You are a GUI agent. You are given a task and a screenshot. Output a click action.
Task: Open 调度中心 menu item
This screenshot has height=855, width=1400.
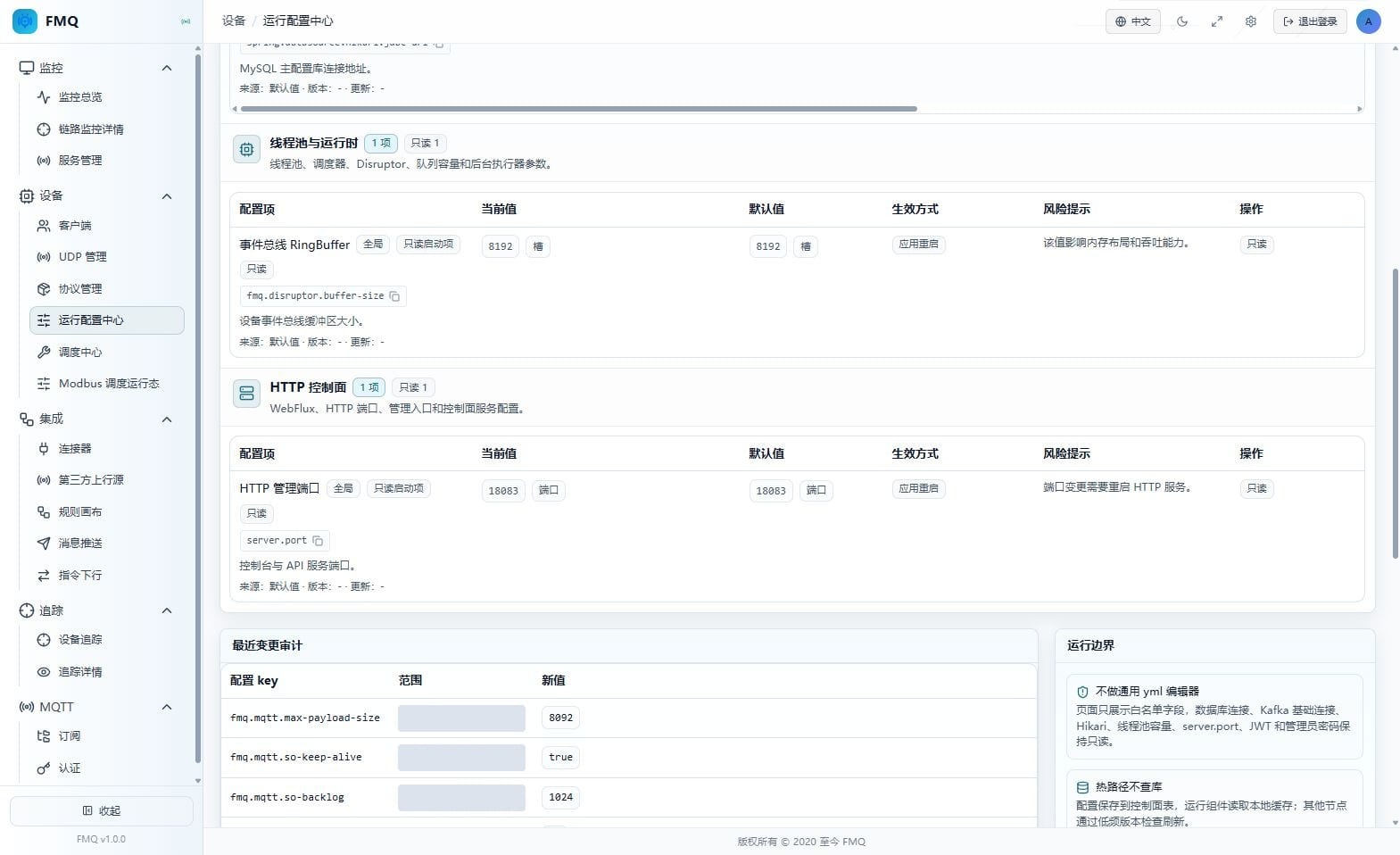pos(107,353)
